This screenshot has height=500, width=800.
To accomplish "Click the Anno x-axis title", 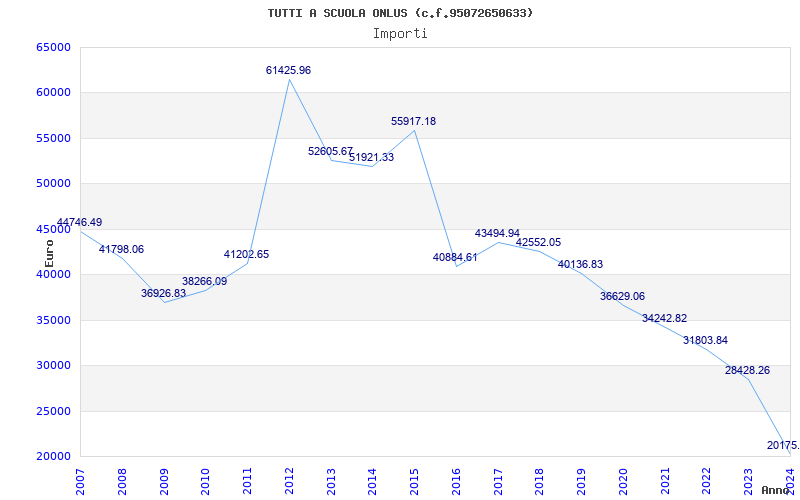I will (x=776, y=490).
